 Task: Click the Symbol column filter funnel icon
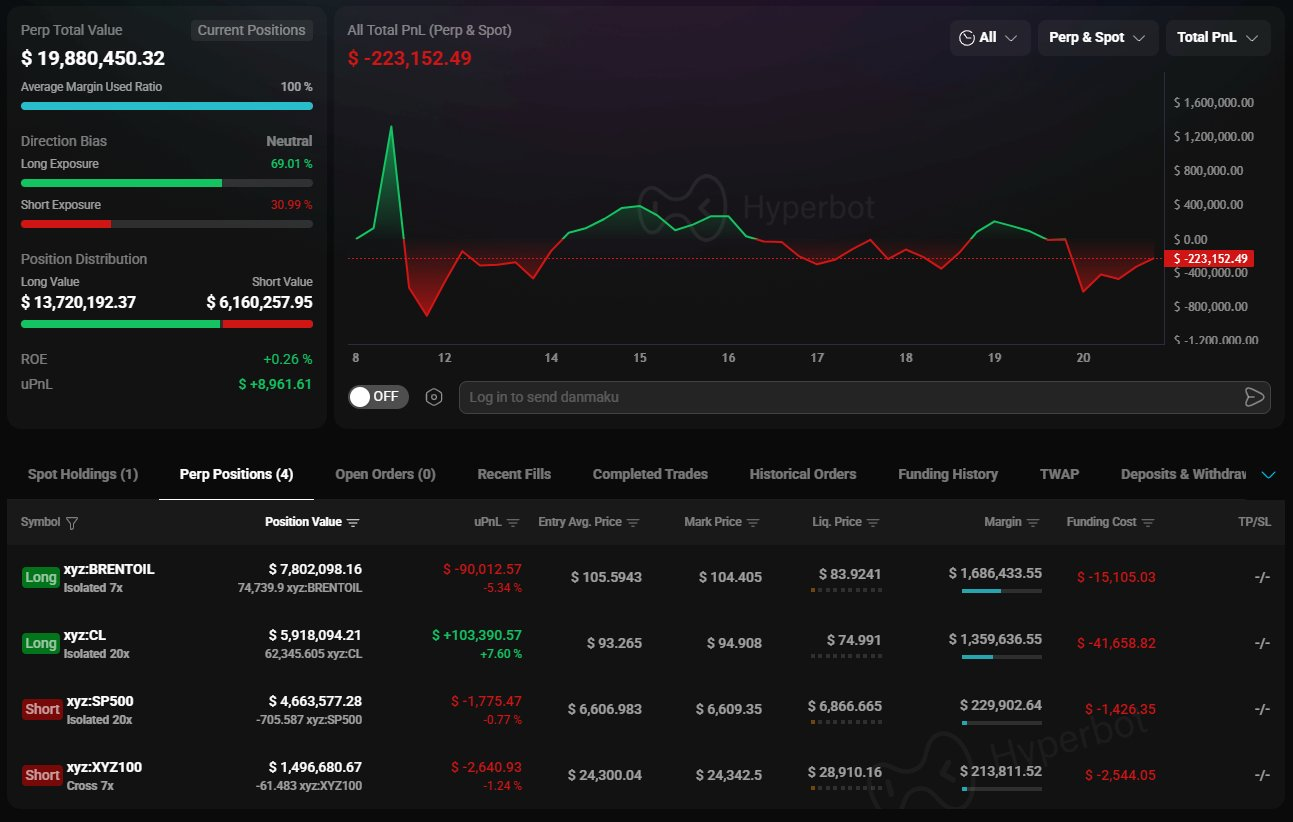click(72, 523)
